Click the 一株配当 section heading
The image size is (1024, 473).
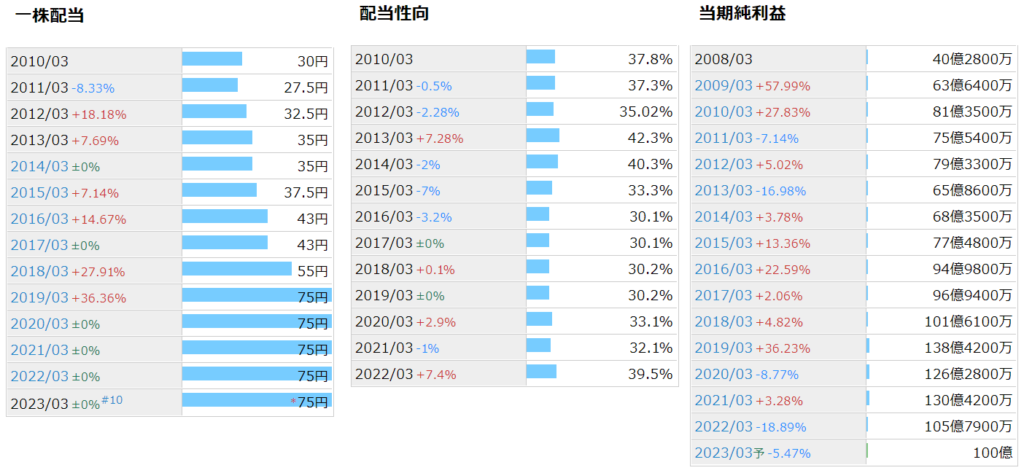pos(49,15)
